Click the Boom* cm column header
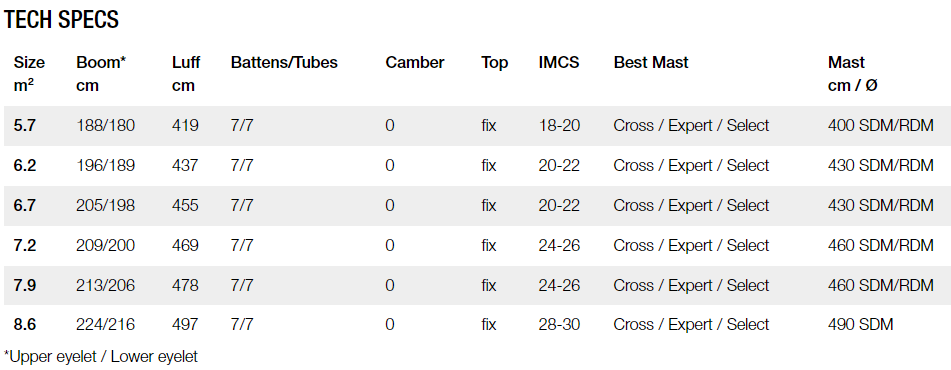 101,74
